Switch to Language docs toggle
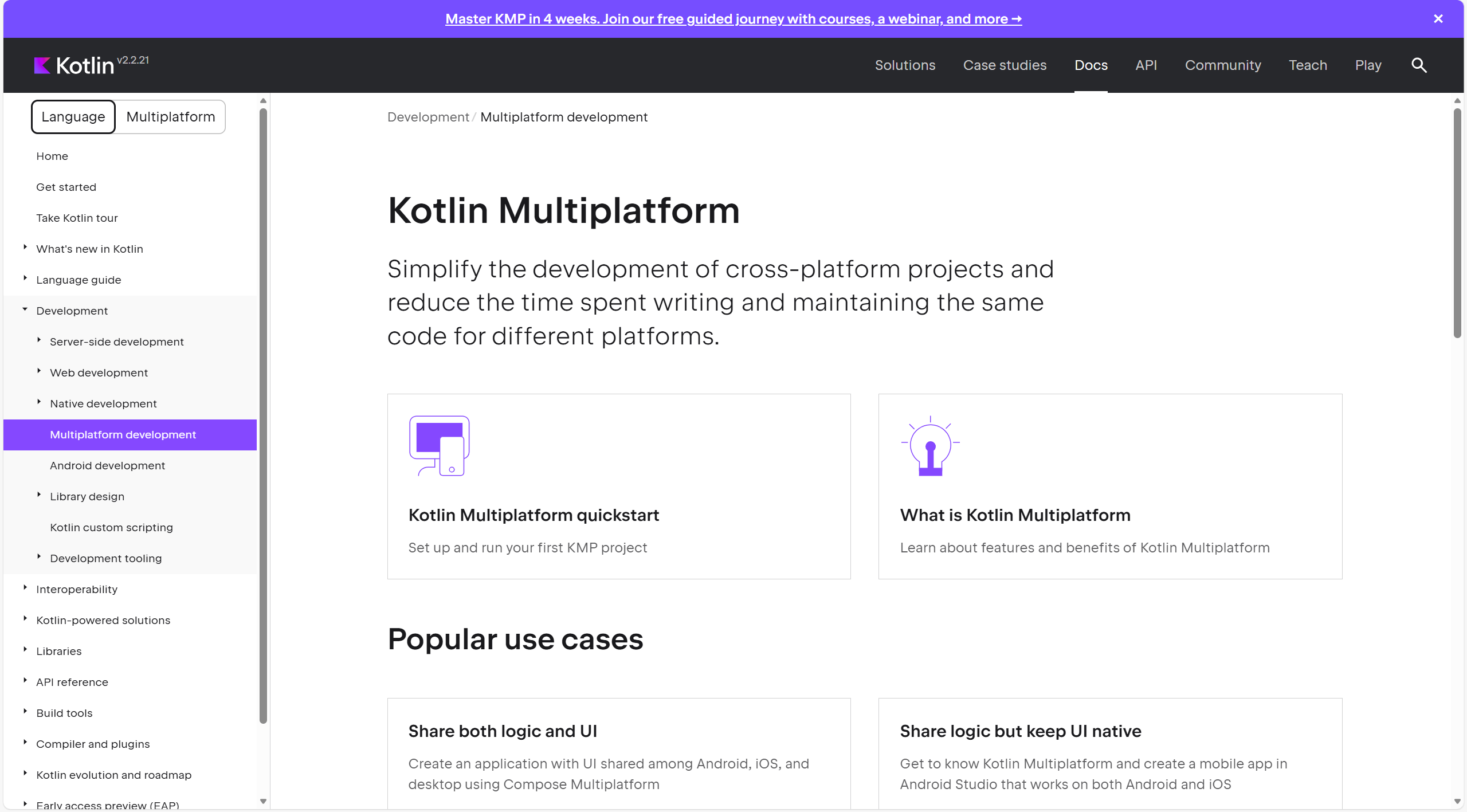The width and height of the screenshot is (1467, 812). [x=73, y=117]
